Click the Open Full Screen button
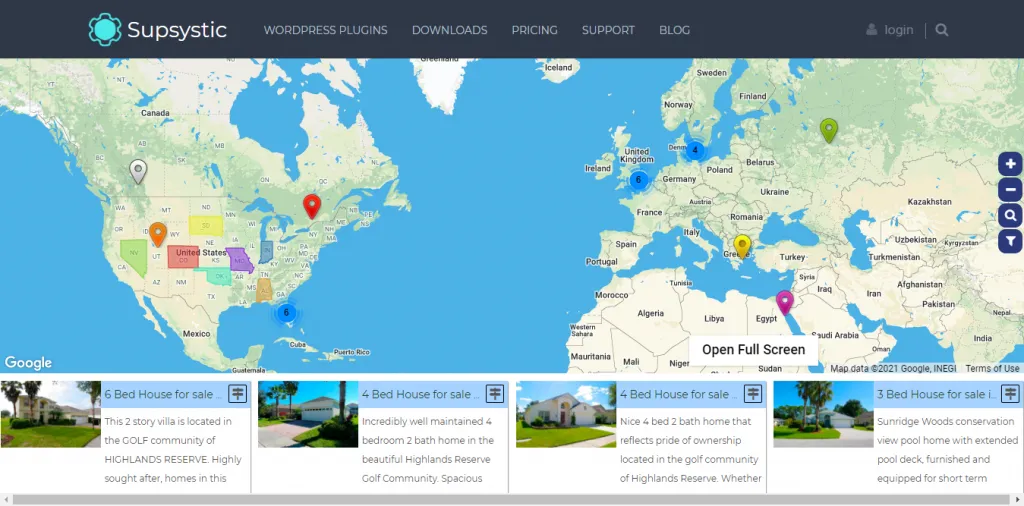This screenshot has width=1024, height=506. coord(753,349)
